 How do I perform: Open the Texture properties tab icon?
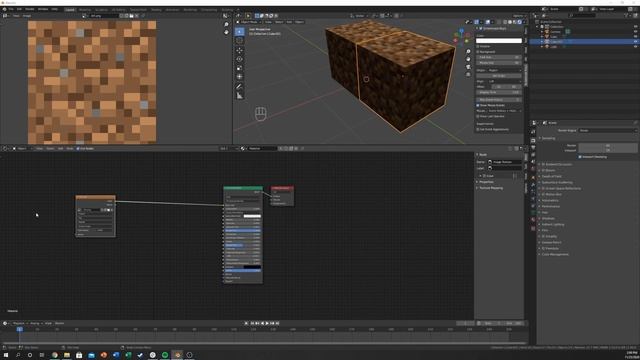[x=533, y=229]
